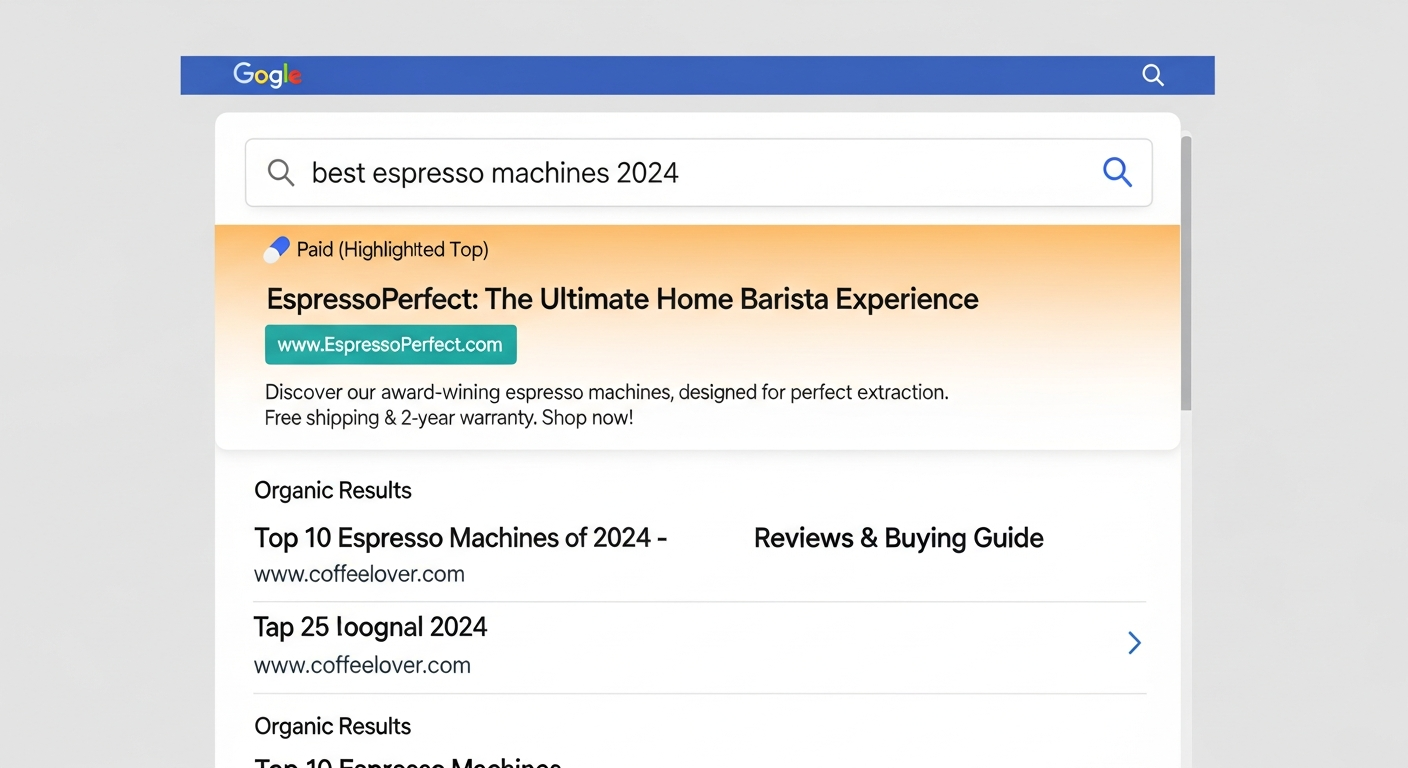Click the vertical scrollbar thumb
This screenshot has height=768, width=1408.
(x=1186, y=272)
